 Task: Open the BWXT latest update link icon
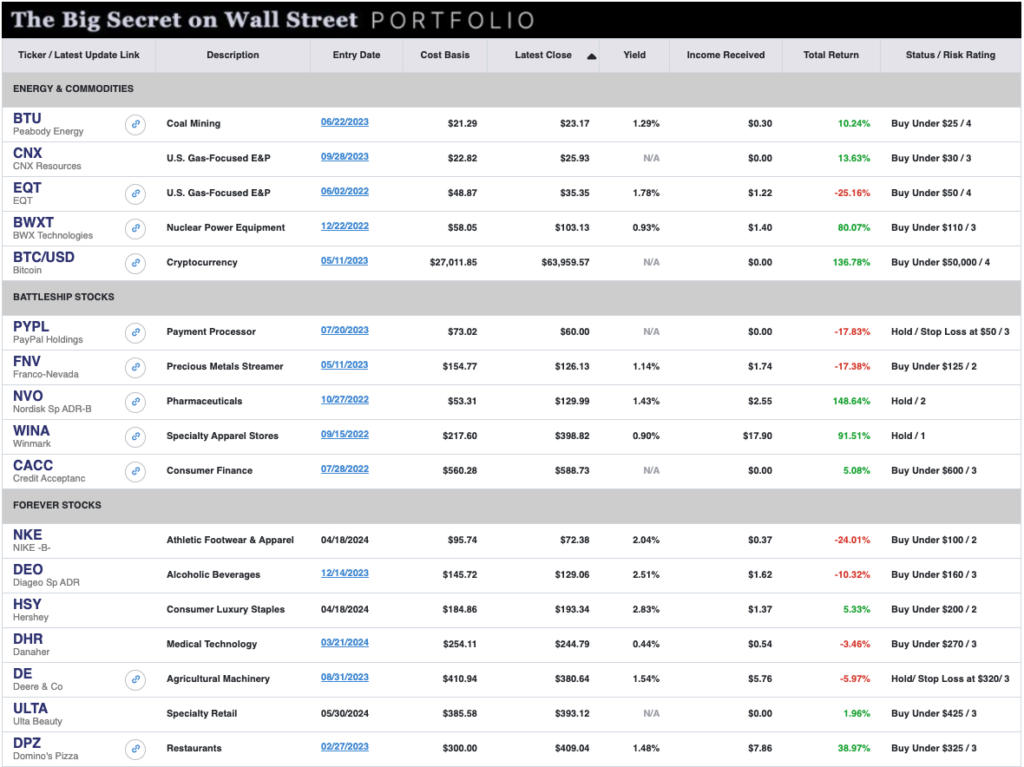[135, 228]
